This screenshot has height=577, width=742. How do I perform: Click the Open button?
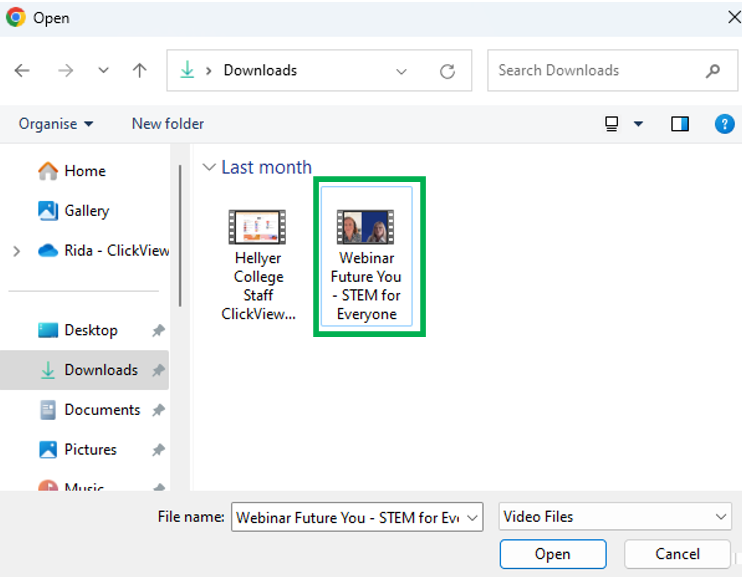(x=553, y=554)
